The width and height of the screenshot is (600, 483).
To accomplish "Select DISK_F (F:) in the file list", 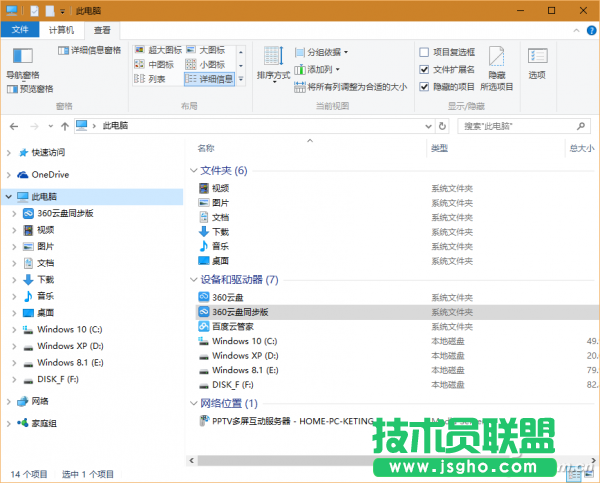I will tap(233, 385).
